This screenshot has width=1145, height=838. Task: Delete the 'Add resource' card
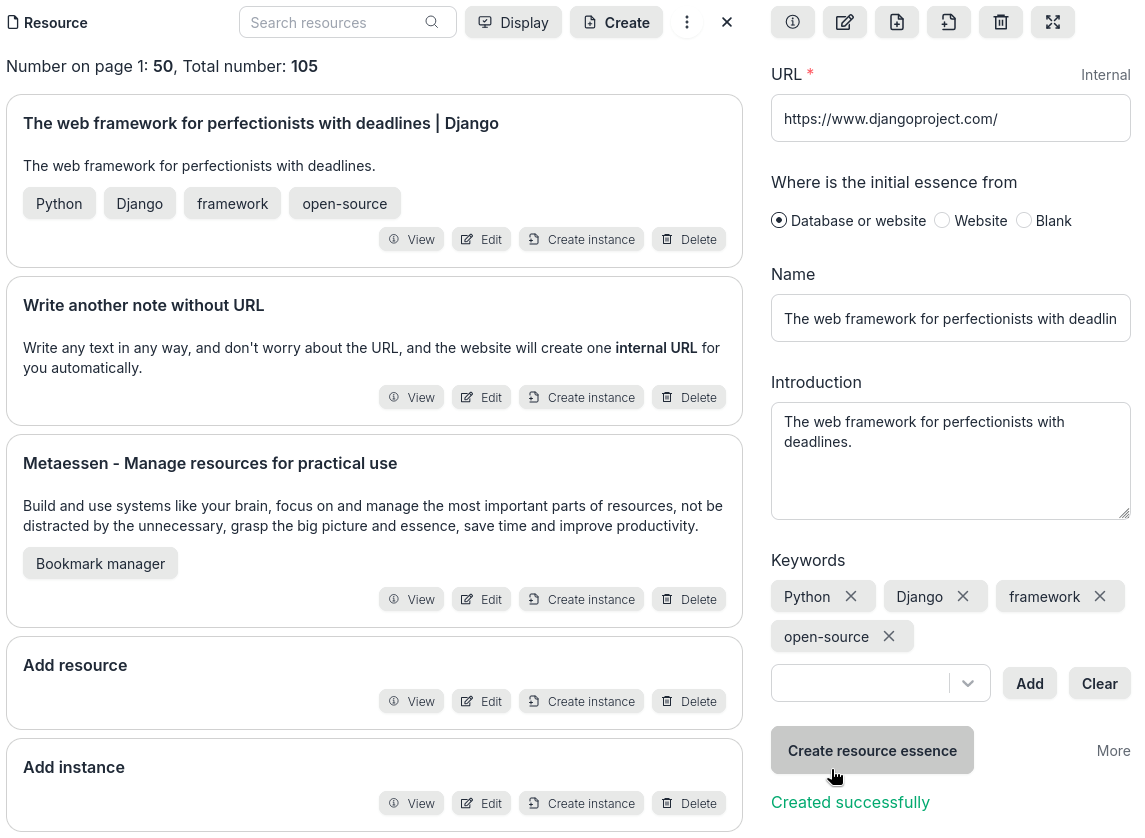[x=689, y=701]
